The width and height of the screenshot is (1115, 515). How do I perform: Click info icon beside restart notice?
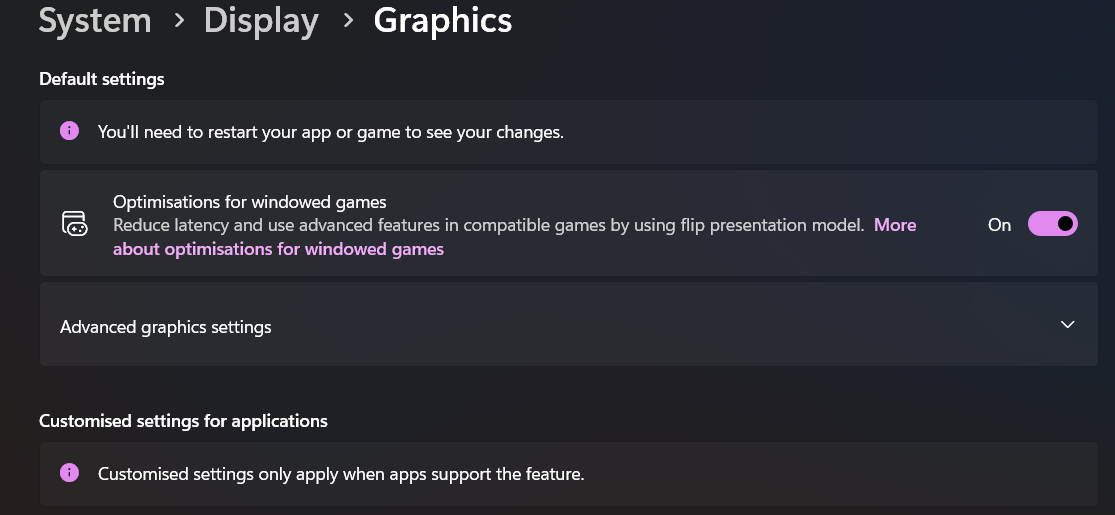[x=69, y=131]
